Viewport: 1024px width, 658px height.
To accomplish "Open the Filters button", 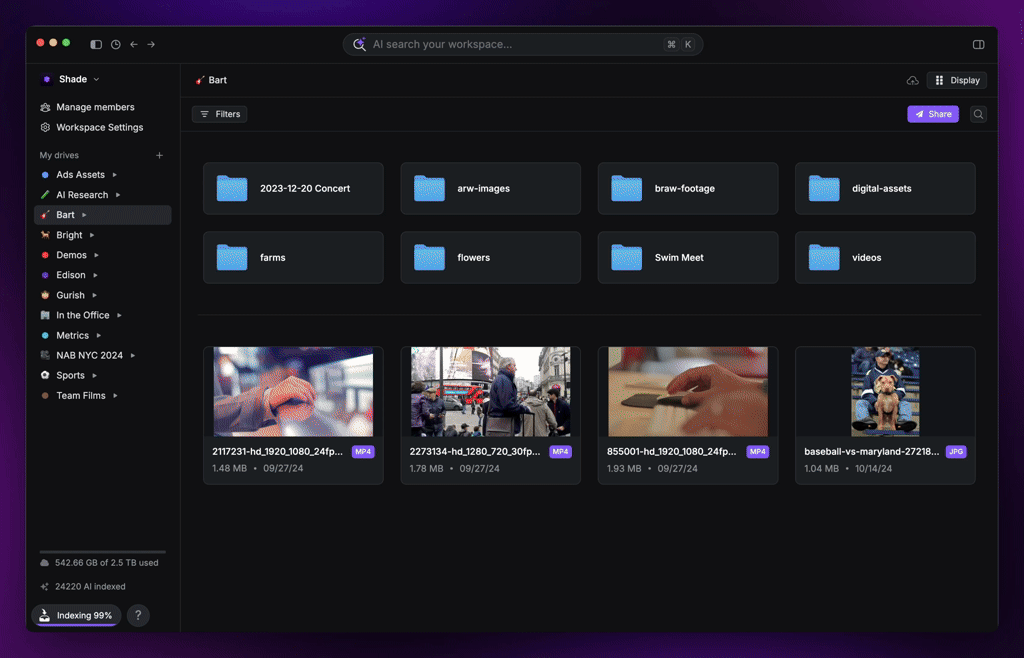I will click(219, 114).
